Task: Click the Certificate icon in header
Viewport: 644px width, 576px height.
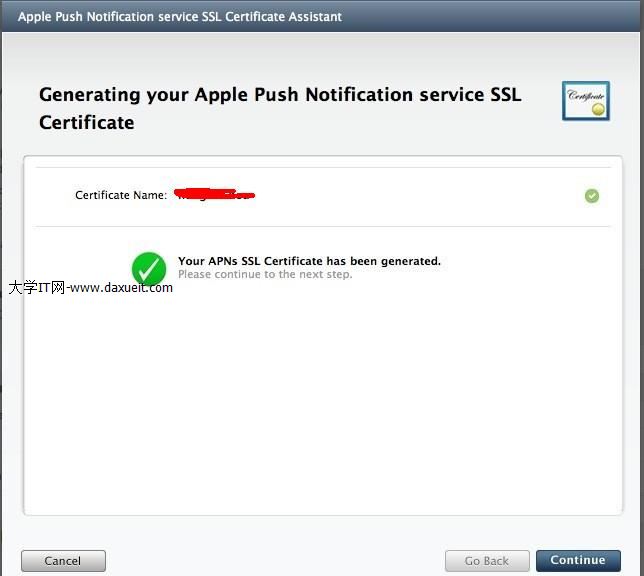Action: click(x=586, y=101)
